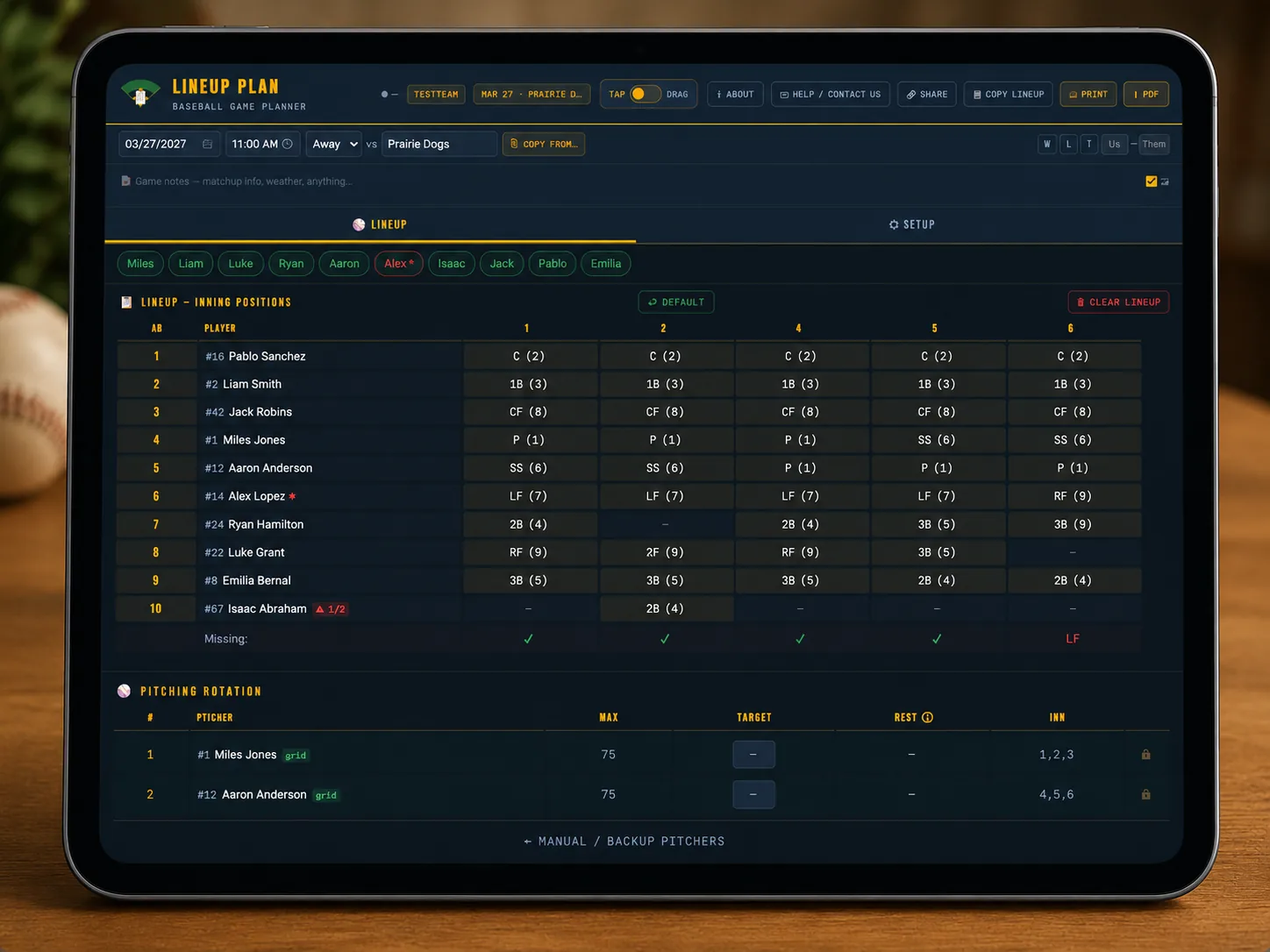Screen dimensions: 1270x952
Task: Click the opponent name field Prairie Dogs
Action: click(x=439, y=144)
